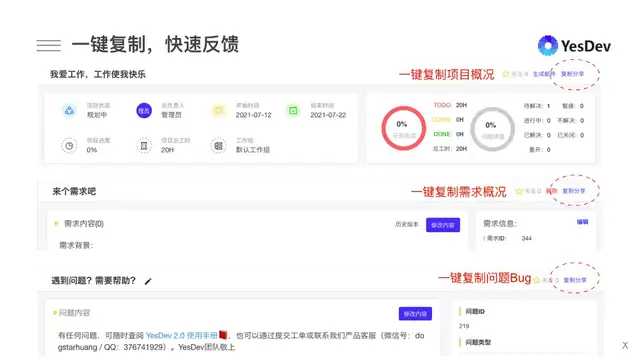Viewport: 640px width, 360px height.
Task: Click the requirement title 来个需求吧
Action: click(74, 191)
